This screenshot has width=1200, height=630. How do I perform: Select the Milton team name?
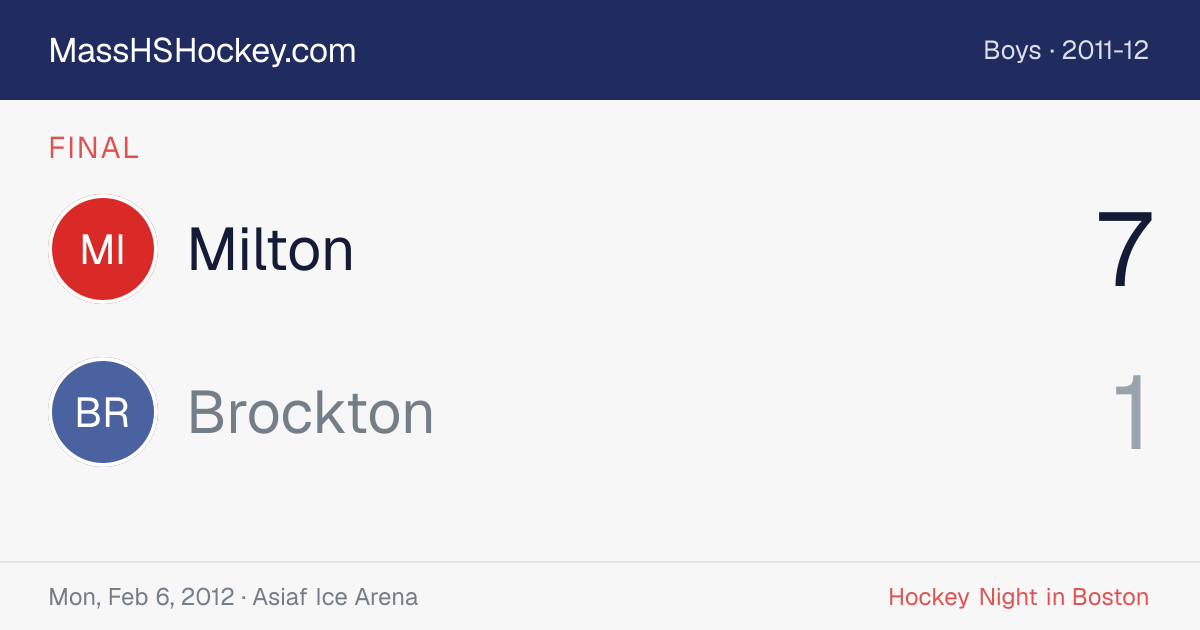tap(271, 249)
